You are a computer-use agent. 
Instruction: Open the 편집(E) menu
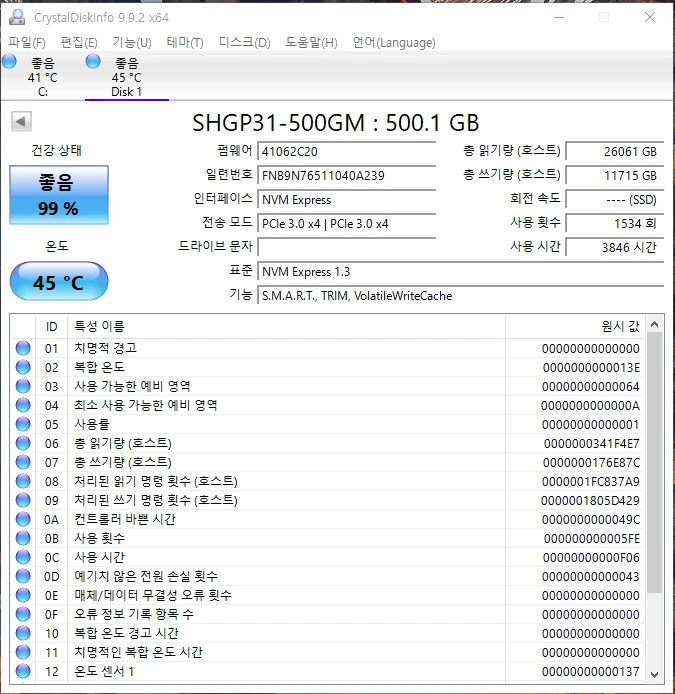tap(79, 42)
